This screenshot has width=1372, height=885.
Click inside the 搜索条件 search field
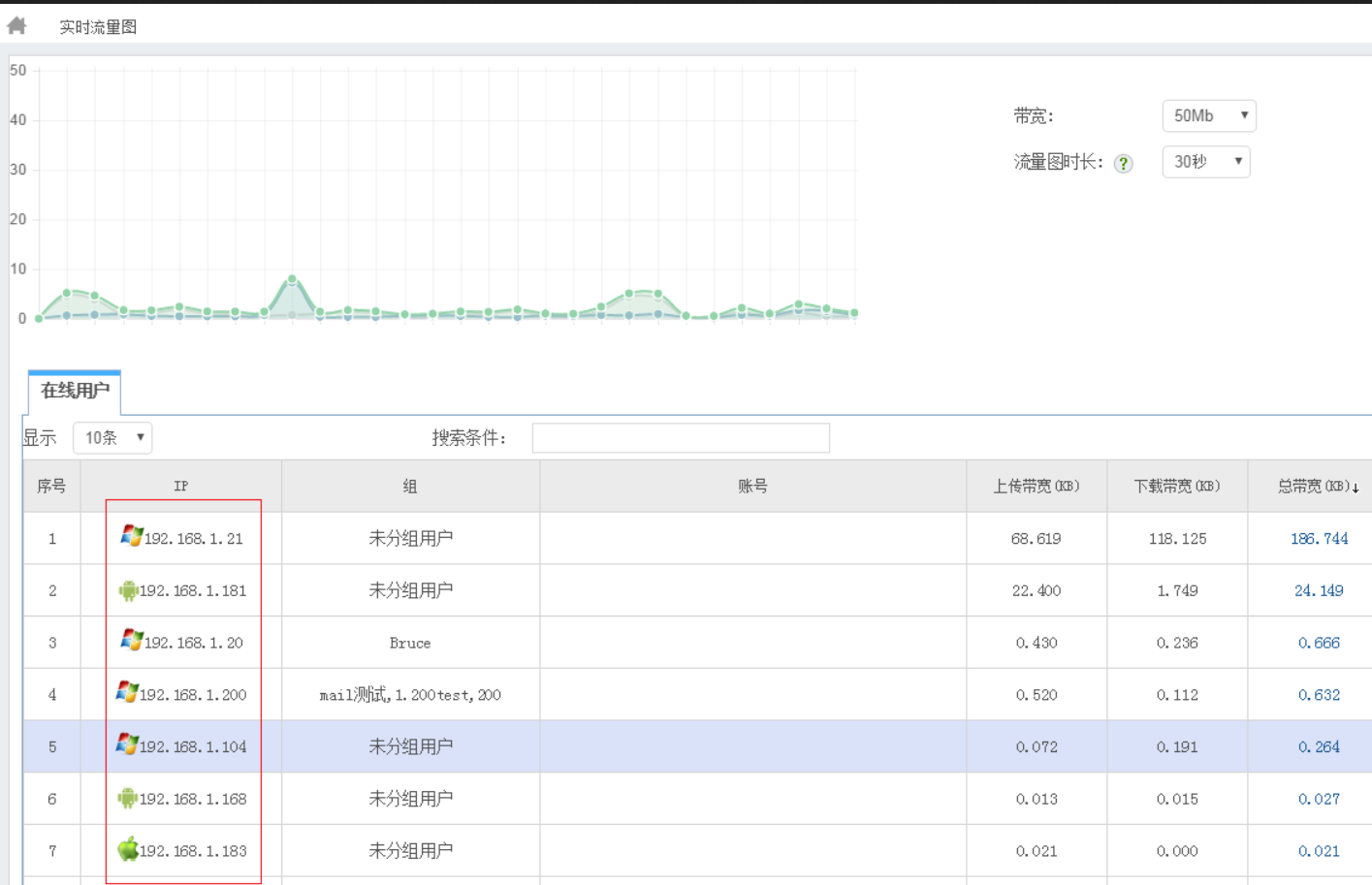679,438
